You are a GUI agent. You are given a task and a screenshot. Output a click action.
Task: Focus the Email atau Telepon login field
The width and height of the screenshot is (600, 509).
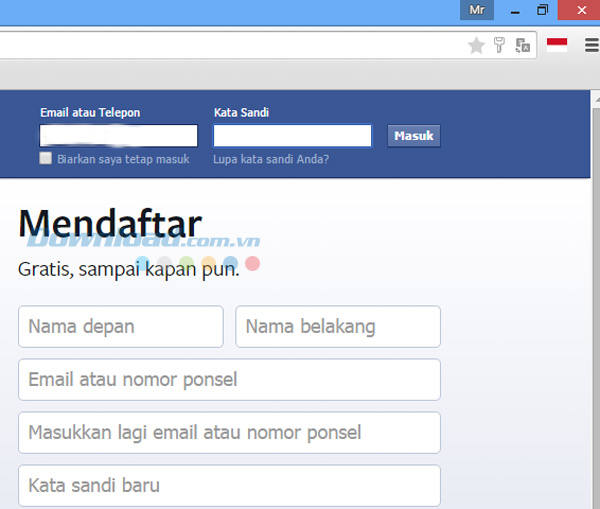119,135
